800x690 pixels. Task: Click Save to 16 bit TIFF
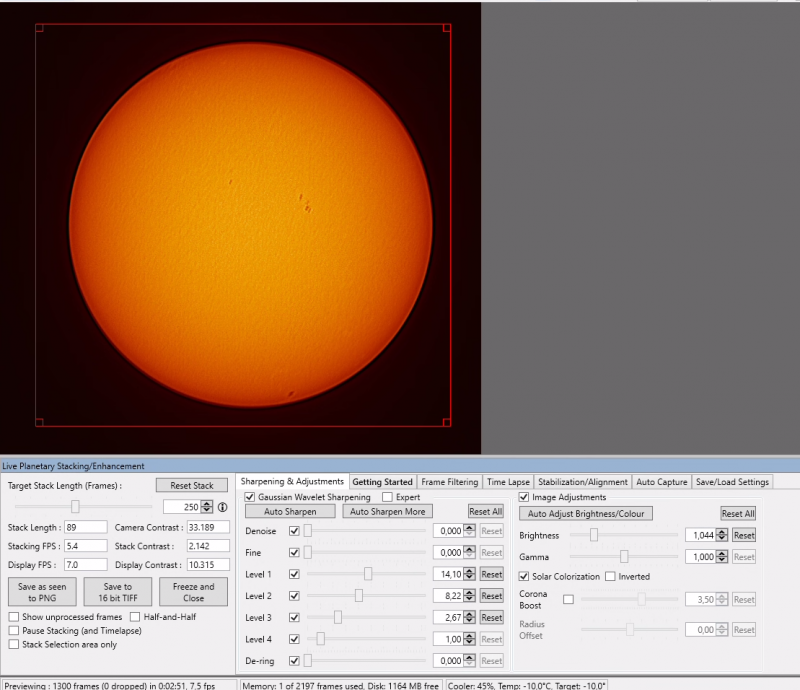118,592
